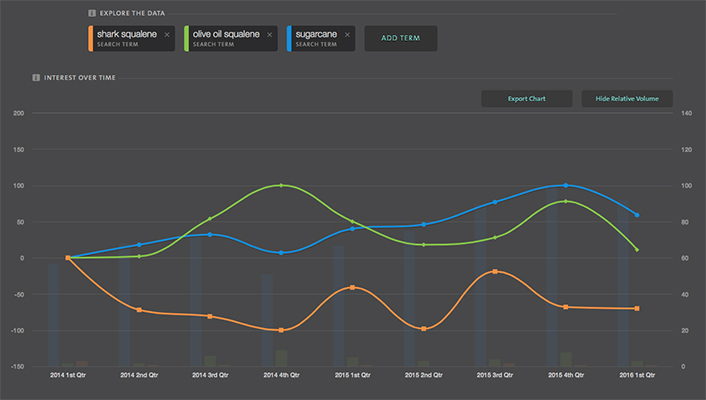
Task: Select the sugarcane term chip
Action: tap(315, 38)
